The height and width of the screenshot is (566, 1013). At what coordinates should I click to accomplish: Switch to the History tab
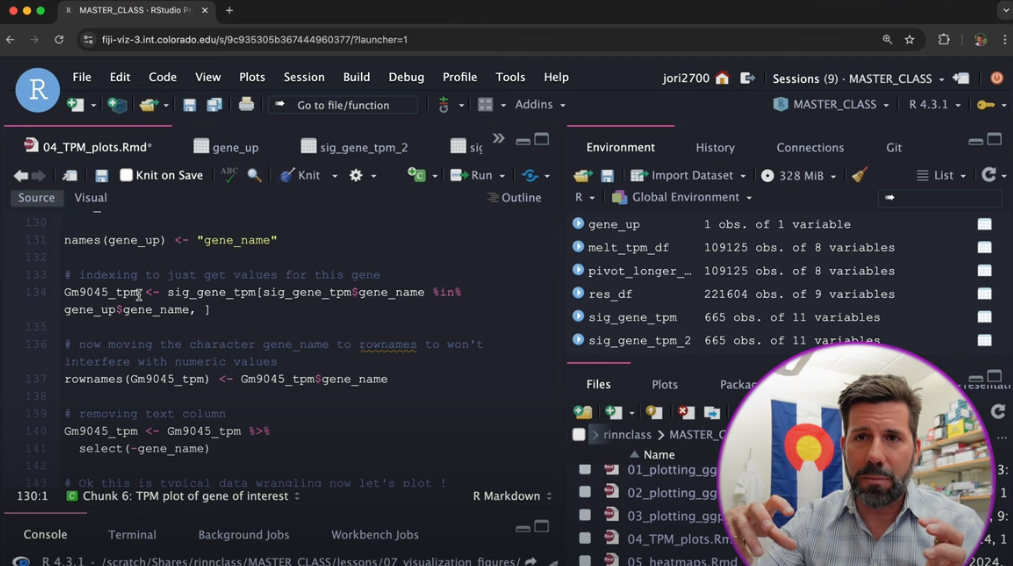point(715,147)
